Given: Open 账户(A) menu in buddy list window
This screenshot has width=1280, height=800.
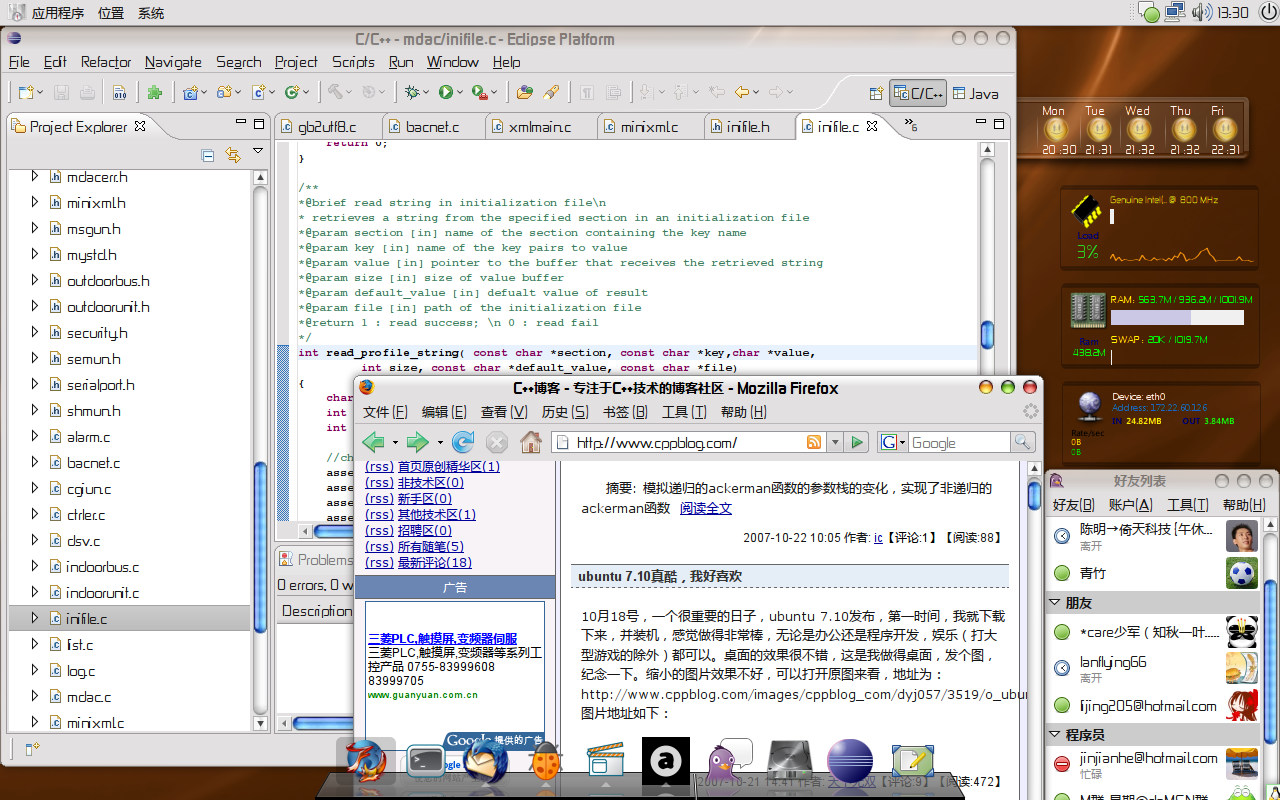Looking at the screenshot, I should click(x=1130, y=505).
